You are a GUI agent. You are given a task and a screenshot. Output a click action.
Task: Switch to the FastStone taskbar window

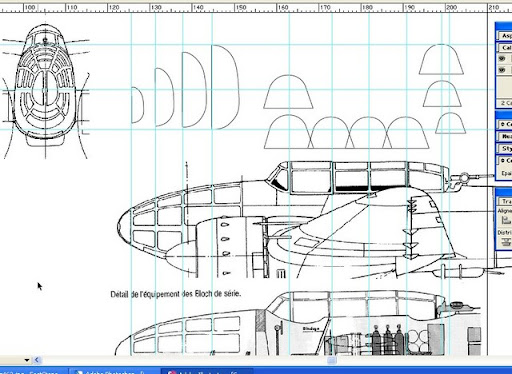(x=33, y=371)
